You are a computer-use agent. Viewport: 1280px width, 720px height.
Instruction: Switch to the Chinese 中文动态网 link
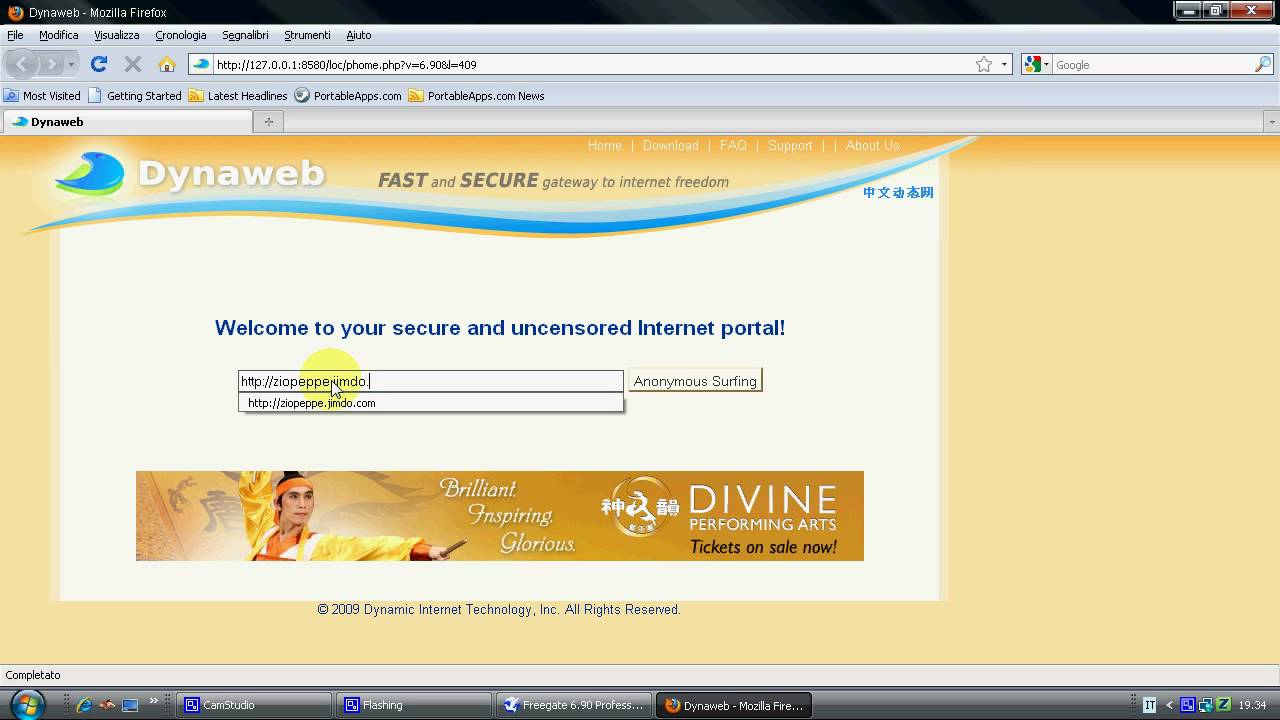tap(898, 192)
